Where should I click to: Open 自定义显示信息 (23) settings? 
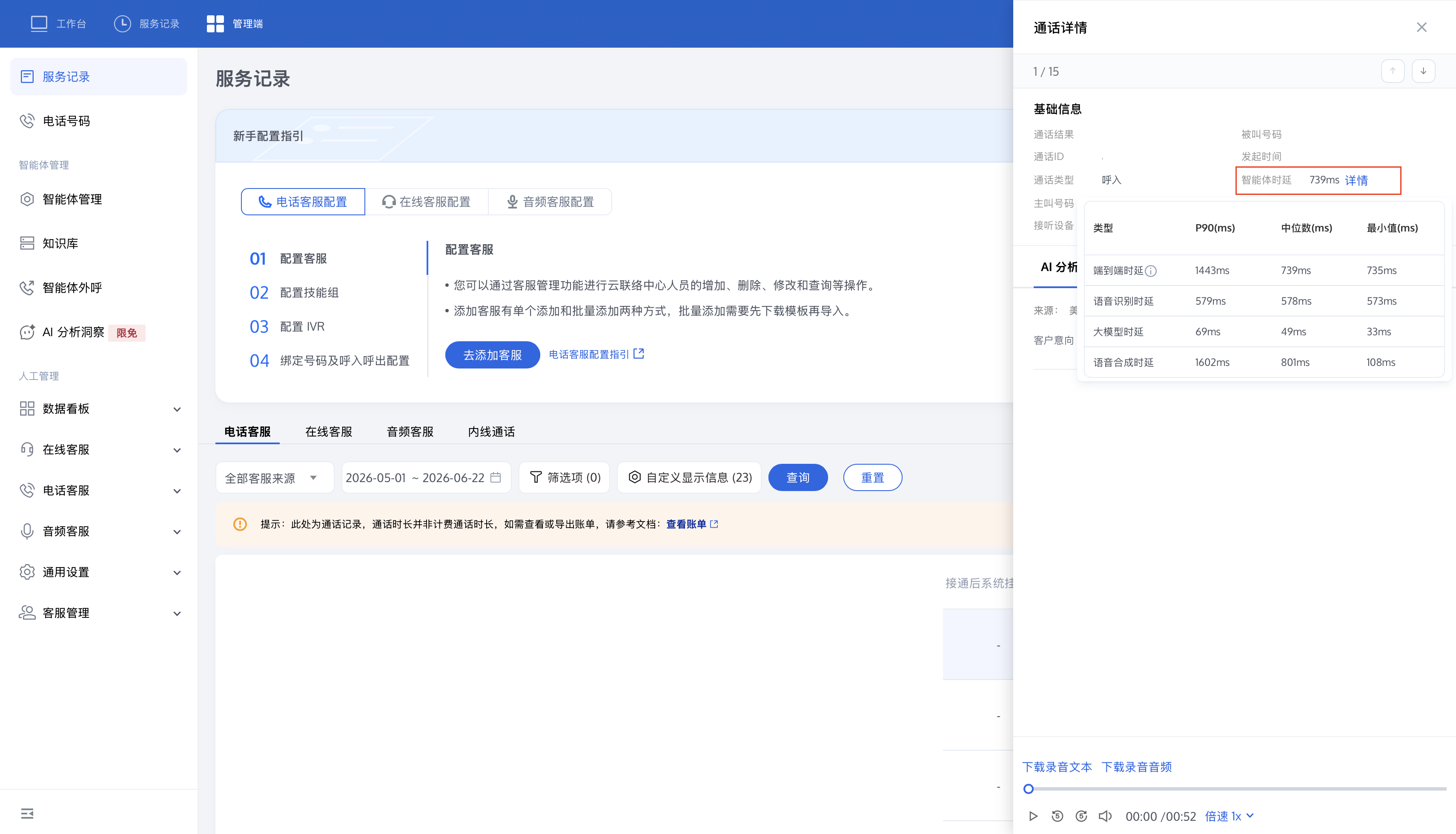click(689, 478)
